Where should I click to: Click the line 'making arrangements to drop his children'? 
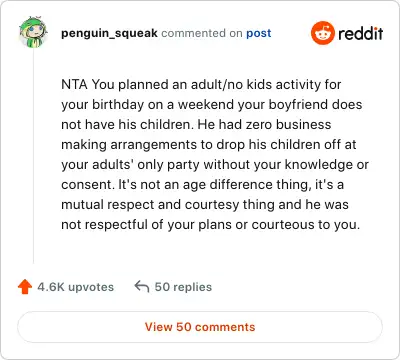(209, 144)
